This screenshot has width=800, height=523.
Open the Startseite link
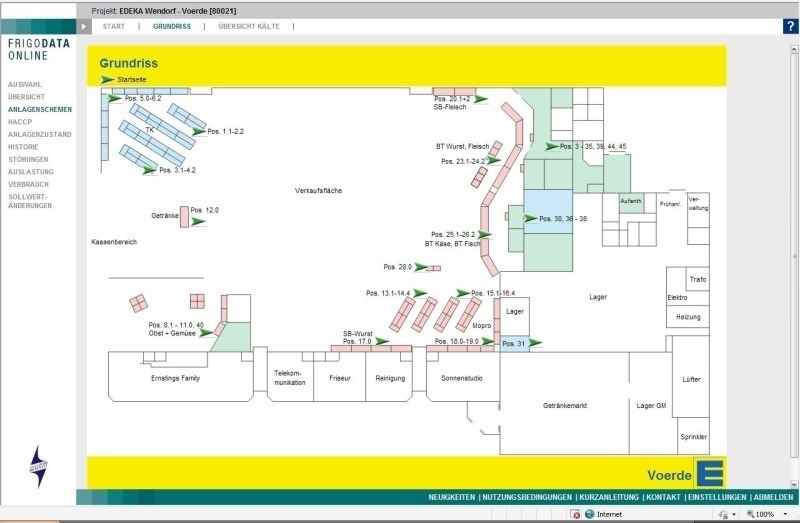(132, 80)
